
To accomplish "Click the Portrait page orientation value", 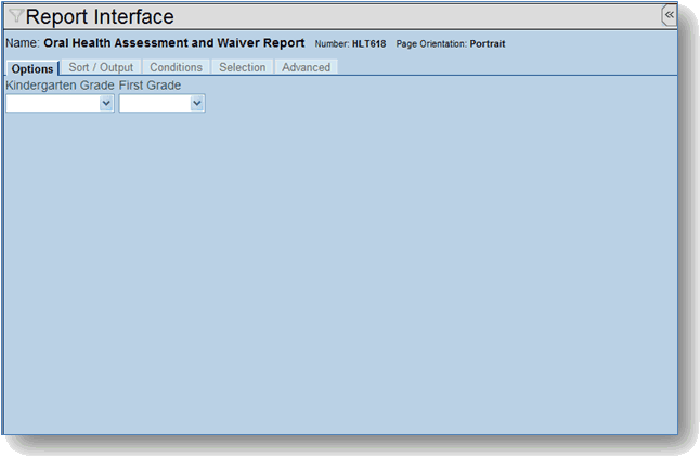I will [x=487, y=44].
